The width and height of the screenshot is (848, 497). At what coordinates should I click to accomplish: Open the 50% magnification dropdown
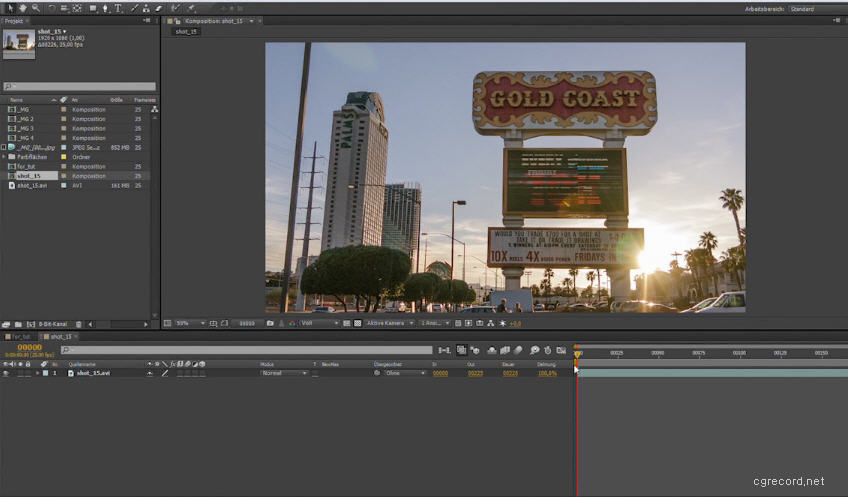click(x=190, y=323)
